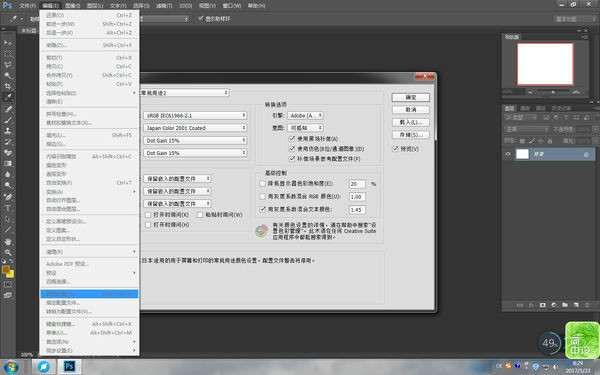600x375 pixels.
Task: Open the 类型 layer filter dropdown
Action: (x=521, y=117)
